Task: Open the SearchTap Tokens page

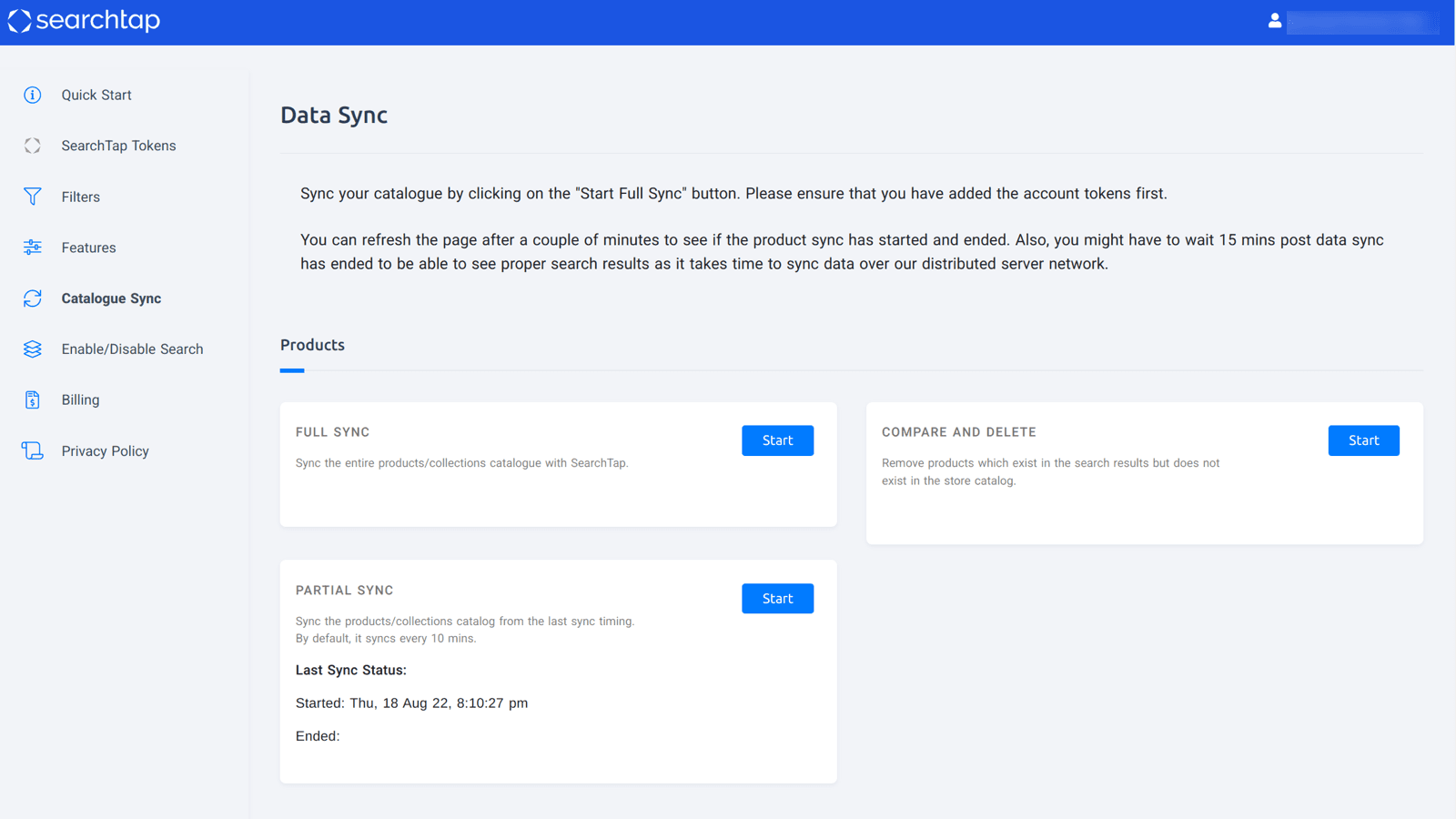Action: [x=118, y=146]
